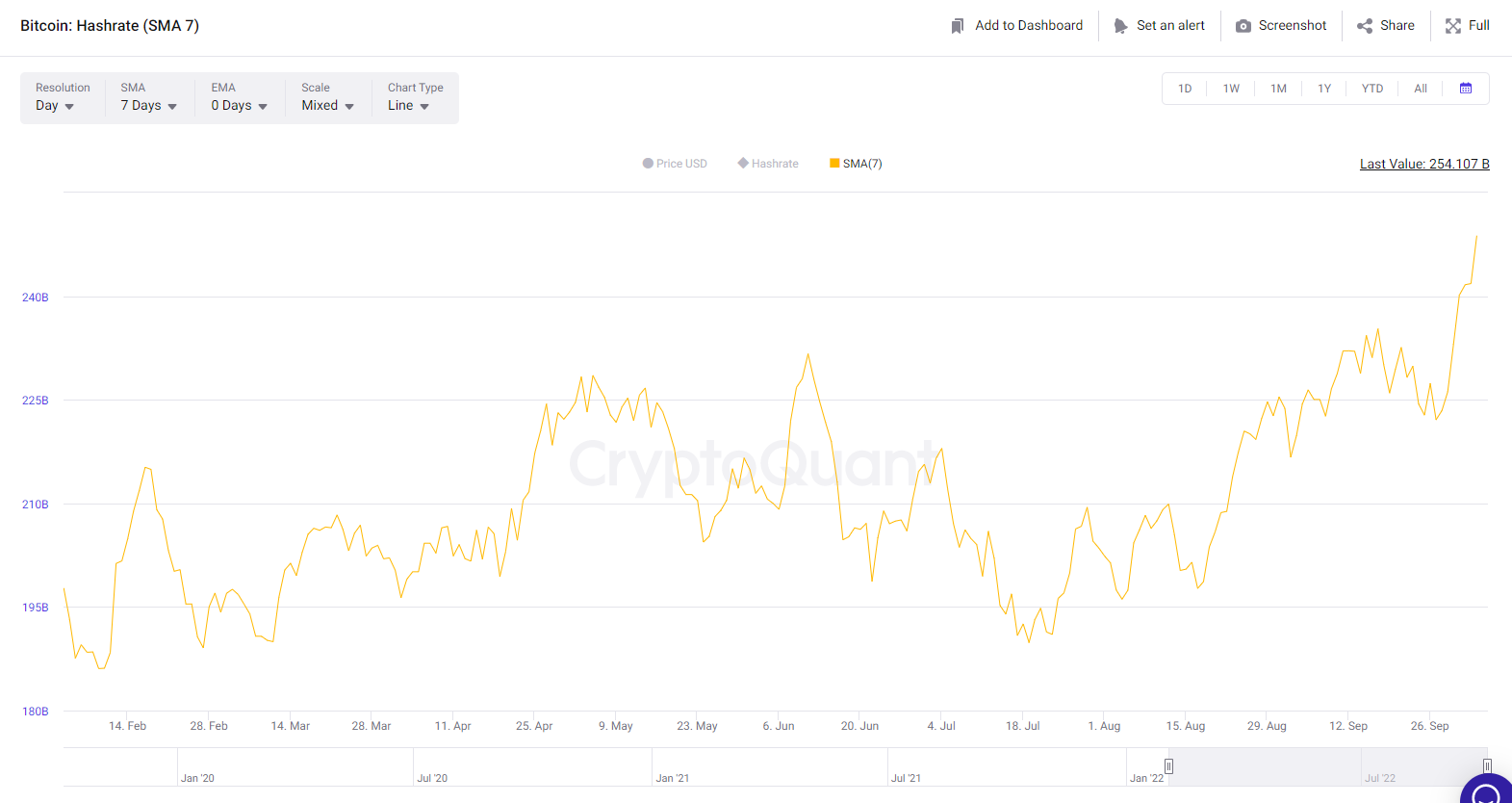This screenshot has height=803, width=1512.
Task: Click the 180B y-axis label
Action: coord(36,712)
